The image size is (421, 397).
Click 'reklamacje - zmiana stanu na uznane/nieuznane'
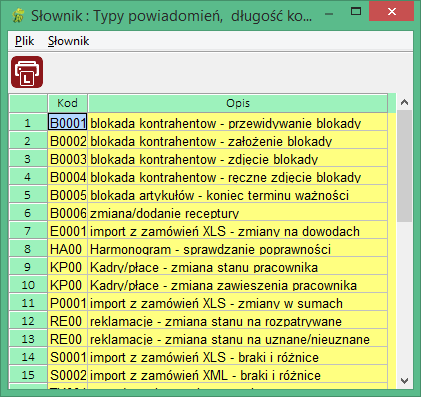[x=238, y=339]
